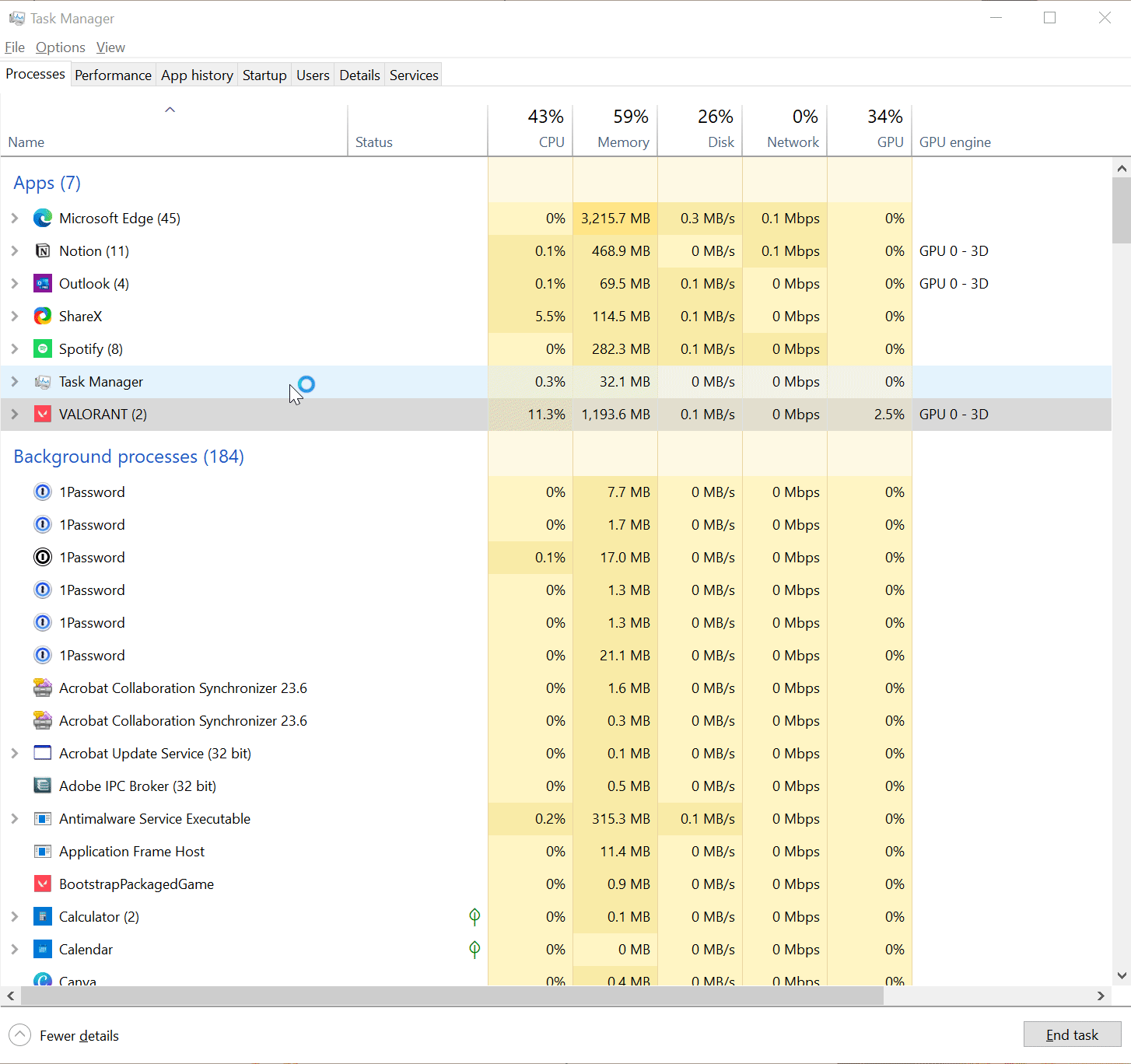Click the BootstrapPackagedGame icon
1131x1064 pixels.
(43, 884)
